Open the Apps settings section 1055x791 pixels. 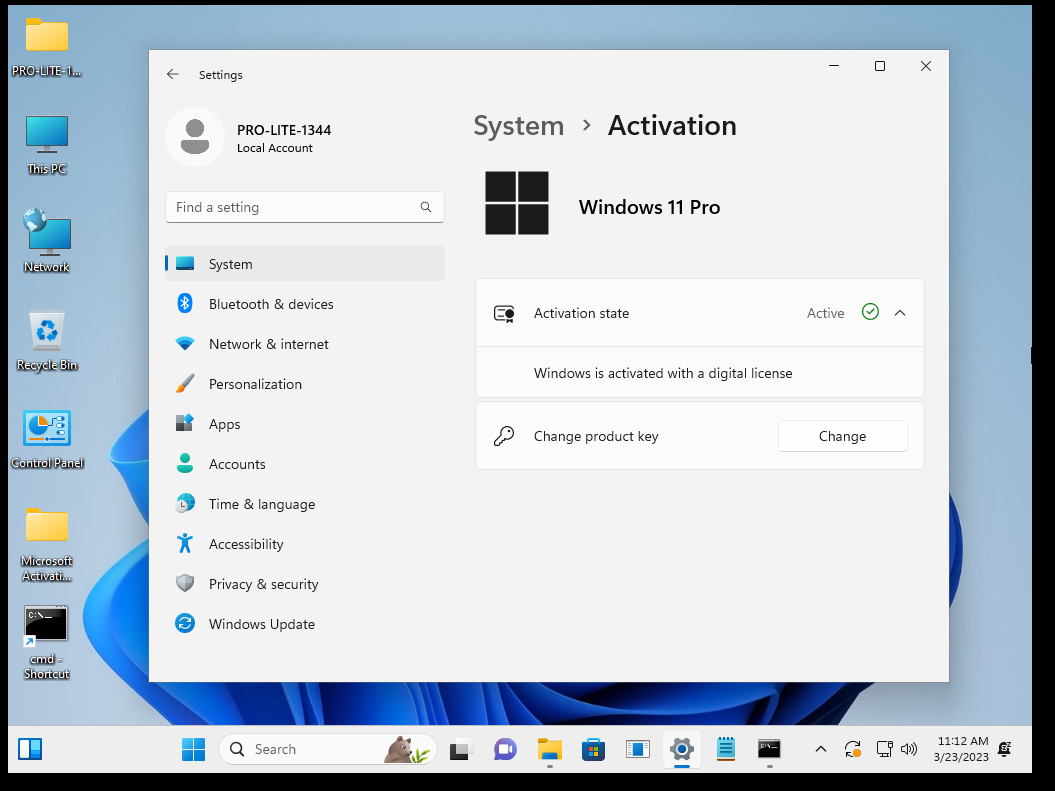click(x=305, y=424)
